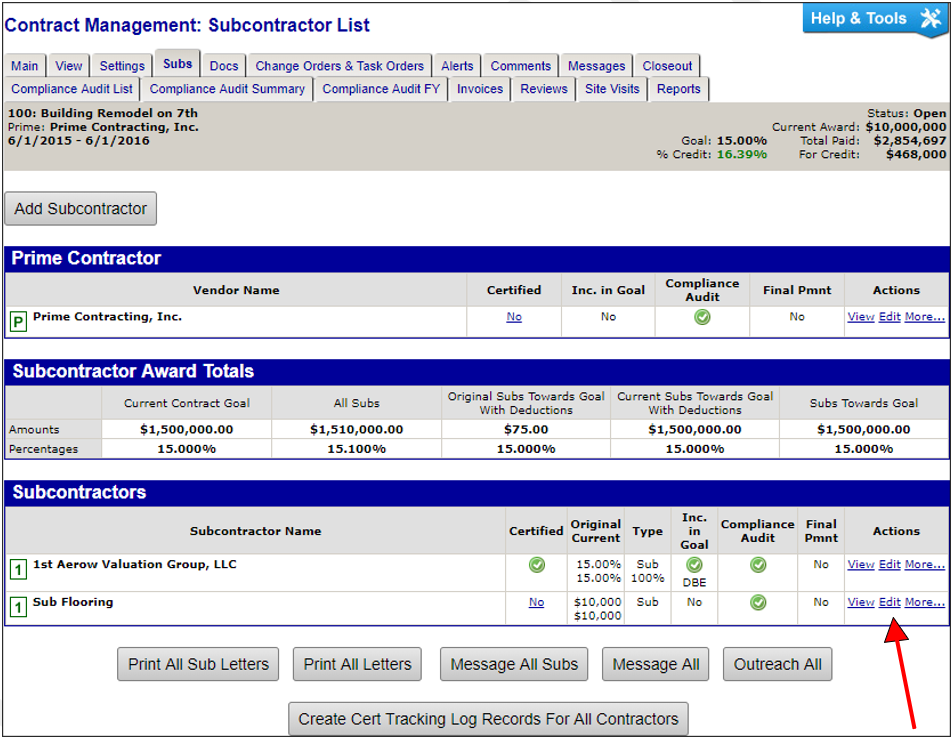Click the 100: Building Remodel on 7th title
The image size is (952, 737).
(103, 114)
